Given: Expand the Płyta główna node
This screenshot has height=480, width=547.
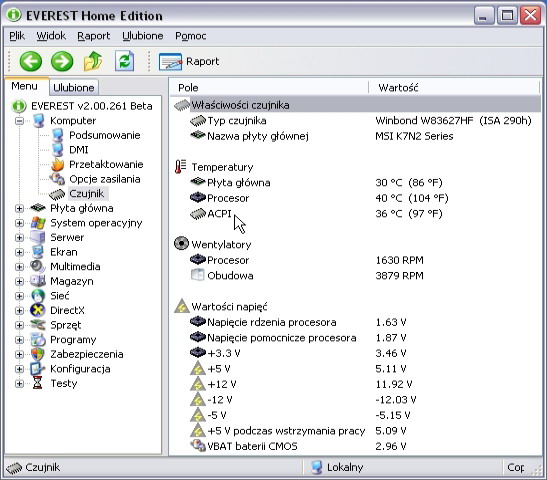Looking at the screenshot, I should point(20,209).
